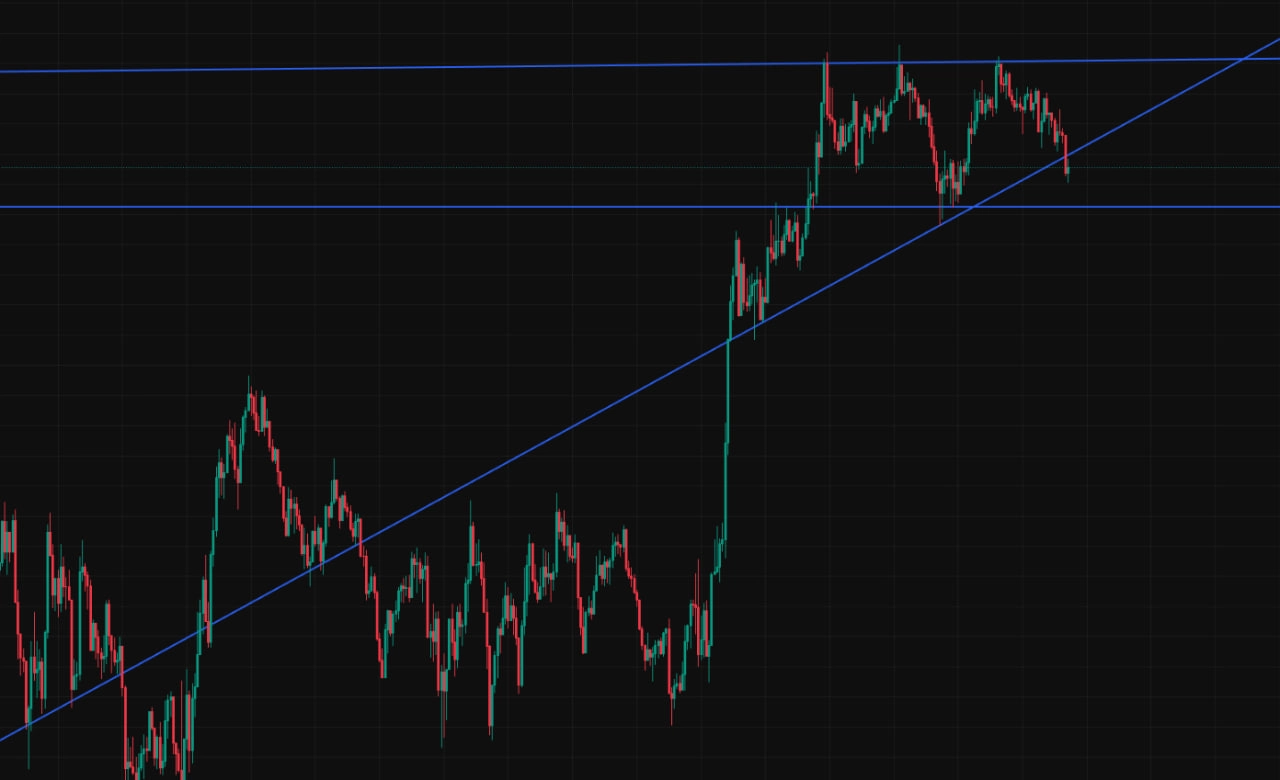Select the upper horizontal resistance line
Screen dimensions: 1280x780
pyautogui.click(x=400, y=67)
